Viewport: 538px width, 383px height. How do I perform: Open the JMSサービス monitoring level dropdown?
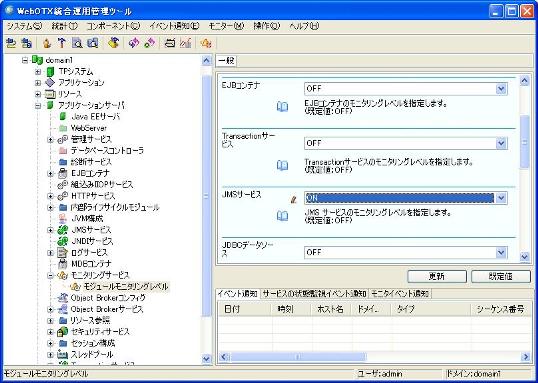pos(501,198)
